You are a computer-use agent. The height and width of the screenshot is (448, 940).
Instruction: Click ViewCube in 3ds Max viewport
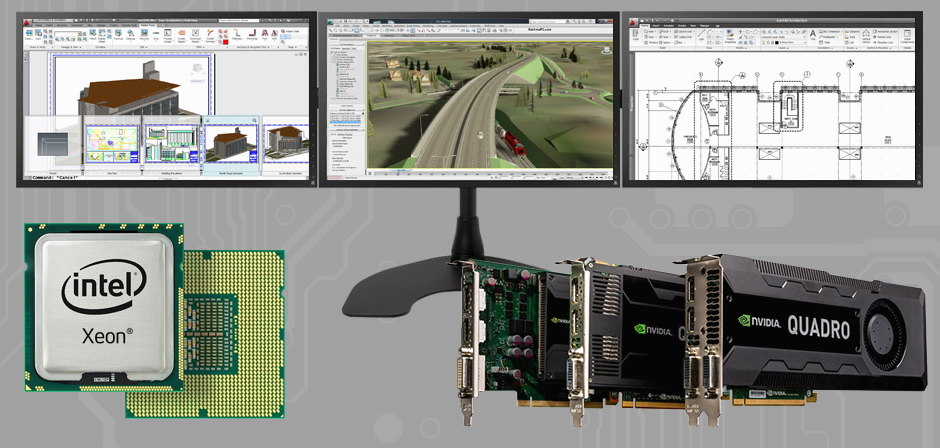click(607, 50)
